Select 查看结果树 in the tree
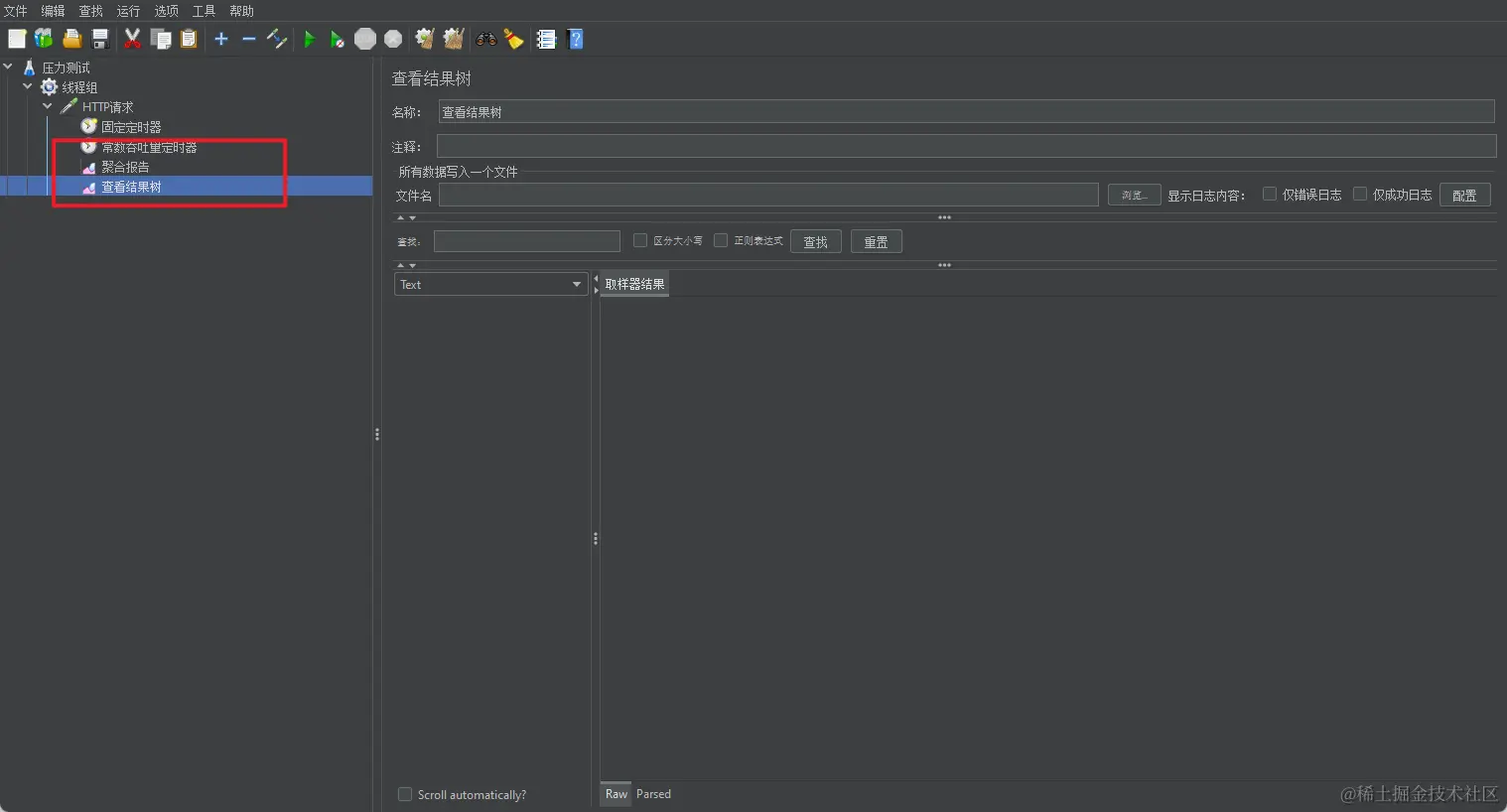This screenshot has height=812, width=1507. pyautogui.click(x=131, y=187)
